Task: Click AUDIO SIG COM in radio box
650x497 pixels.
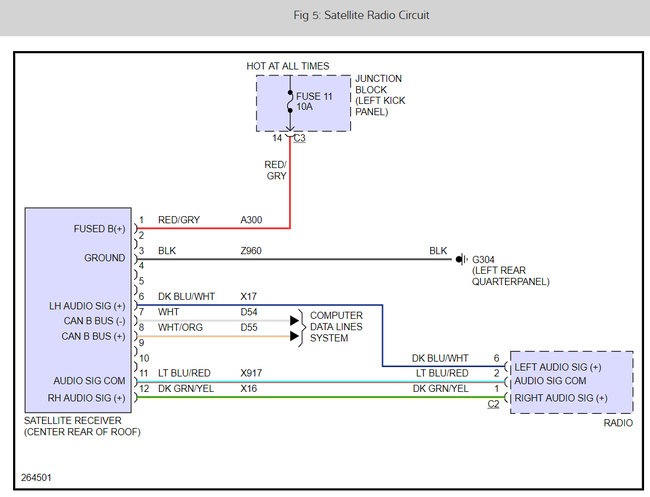Action: point(550,381)
